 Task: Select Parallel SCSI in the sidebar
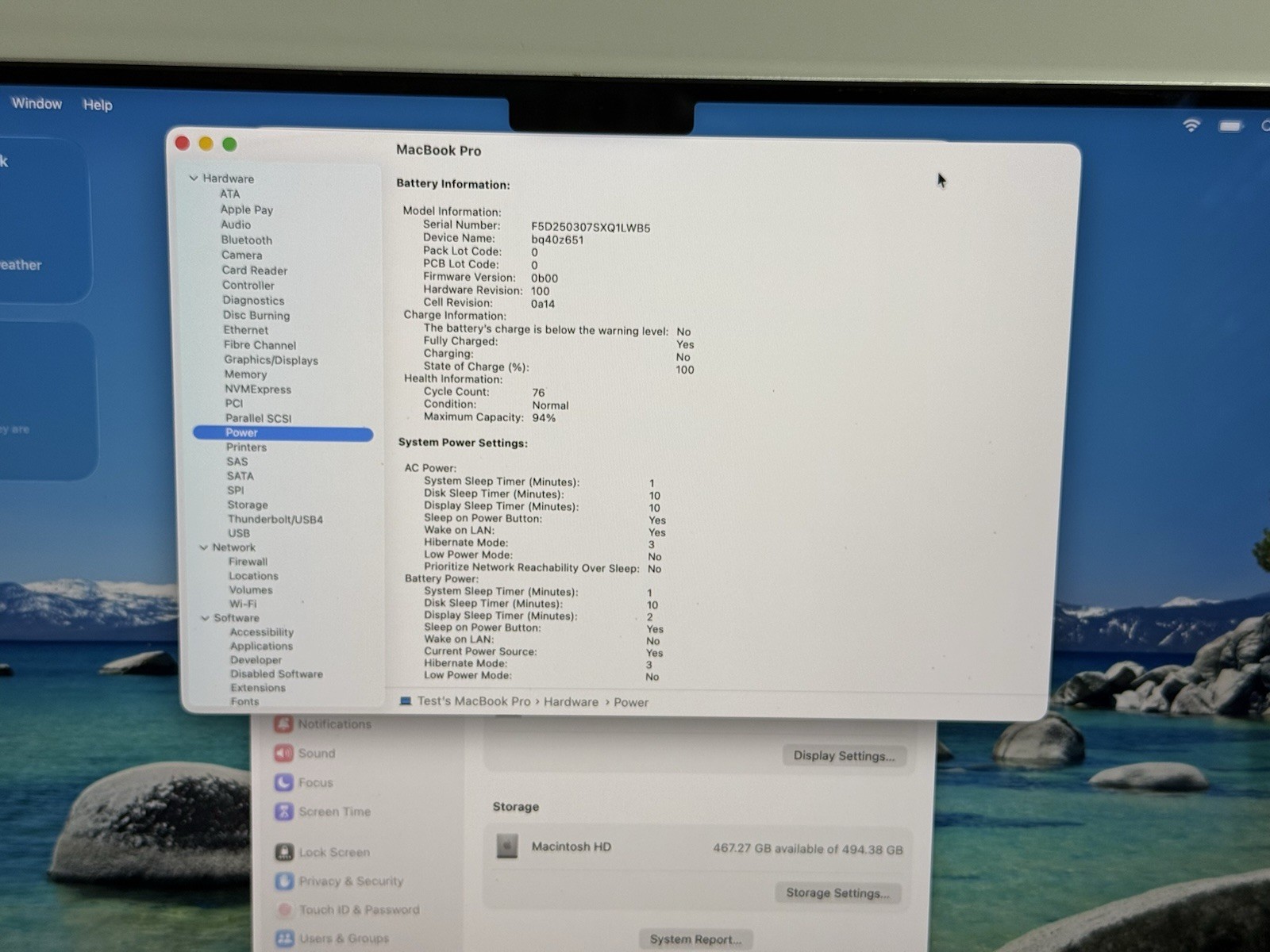pos(259,418)
